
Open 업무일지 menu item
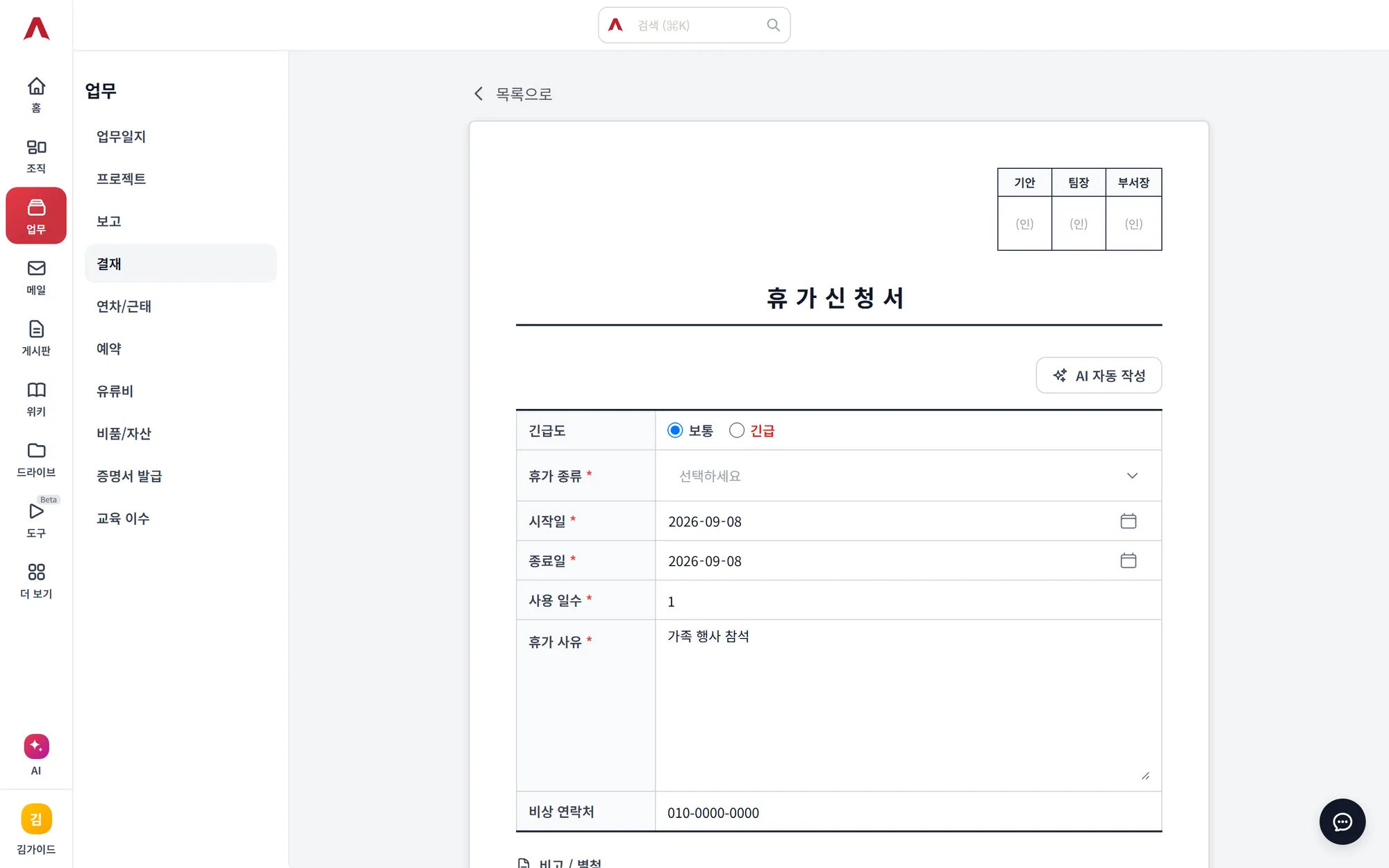[181, 137]
